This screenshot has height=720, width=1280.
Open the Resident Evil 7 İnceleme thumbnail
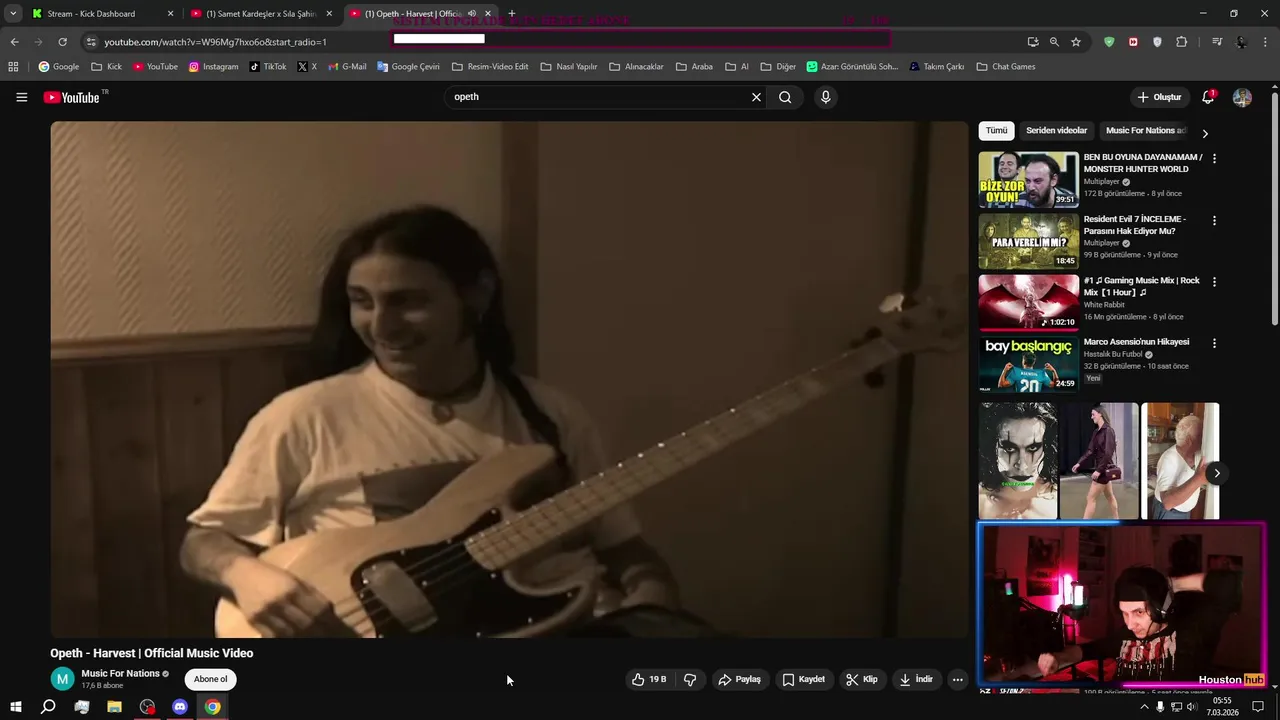1028,241
